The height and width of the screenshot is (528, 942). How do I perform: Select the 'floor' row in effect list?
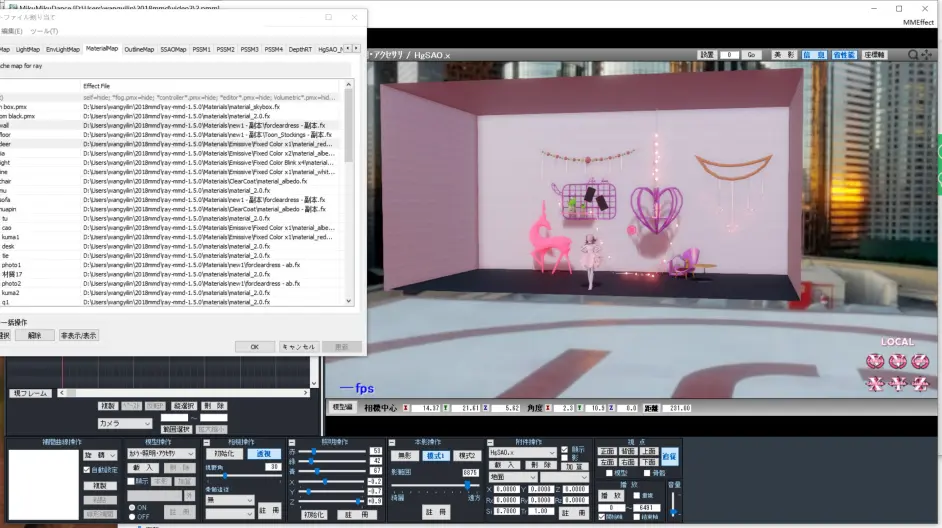(x=168, y=135)
